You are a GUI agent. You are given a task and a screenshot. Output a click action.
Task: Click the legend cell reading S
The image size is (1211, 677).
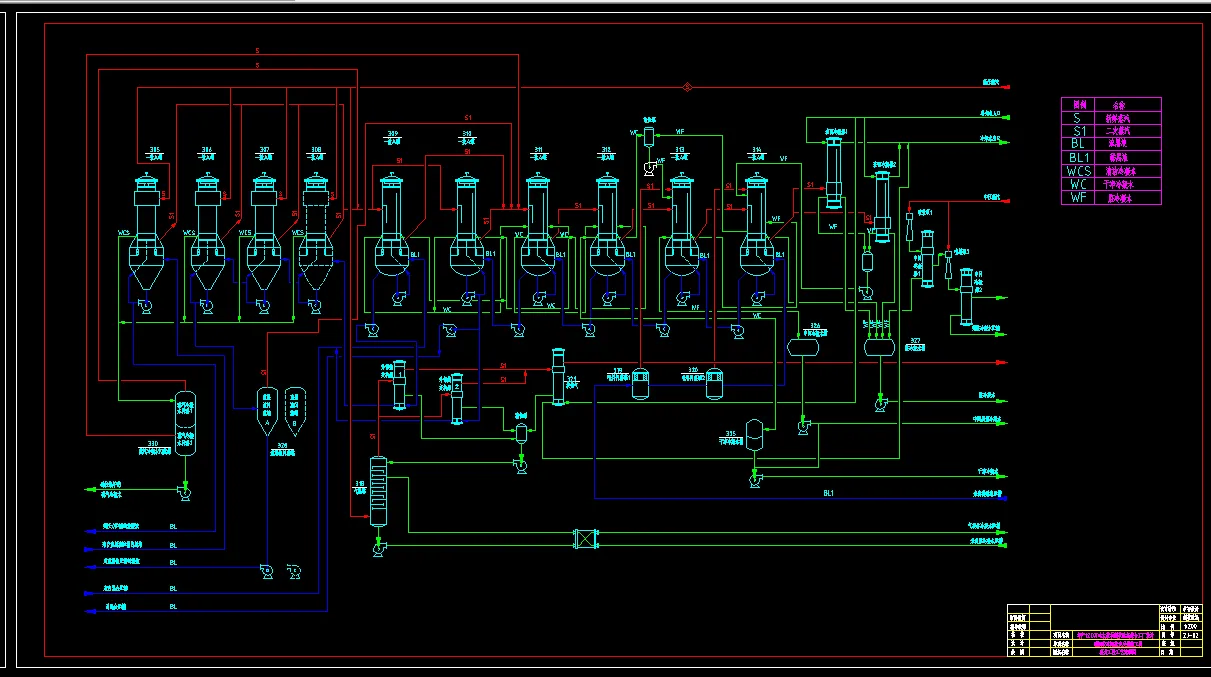(x=1077, y=117)
